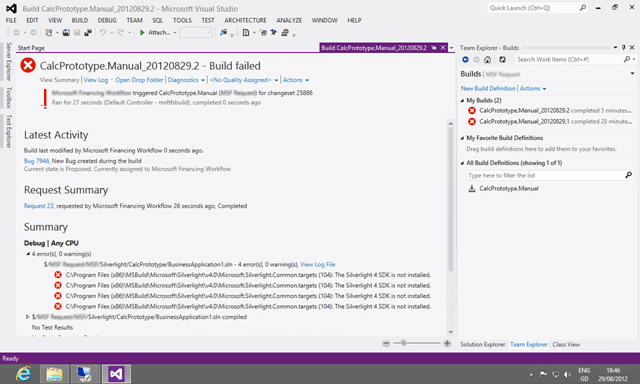Viewport: 640px width, 384px height.
Task: Click the Visual Studio taskbar icon
Action: 116,374
